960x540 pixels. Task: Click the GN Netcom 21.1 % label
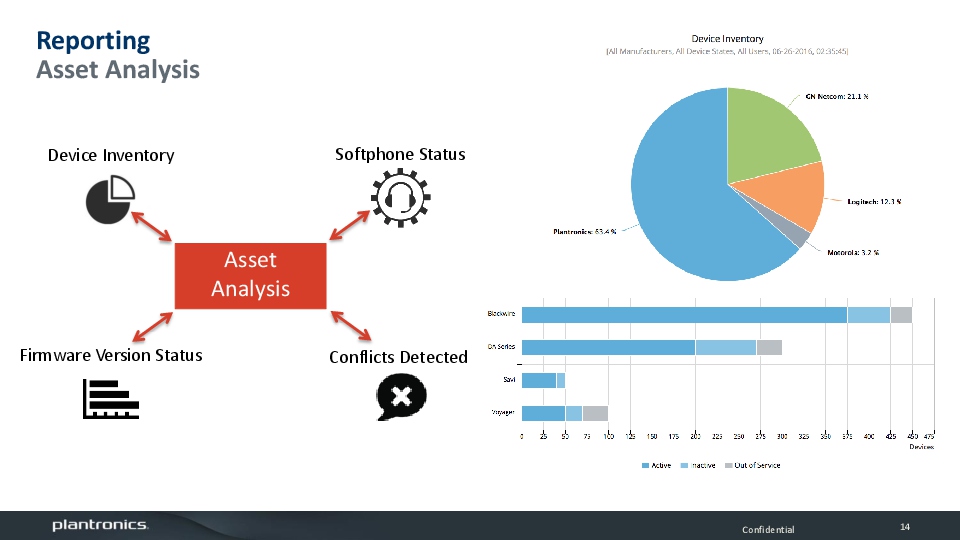[x=836, y=97]
